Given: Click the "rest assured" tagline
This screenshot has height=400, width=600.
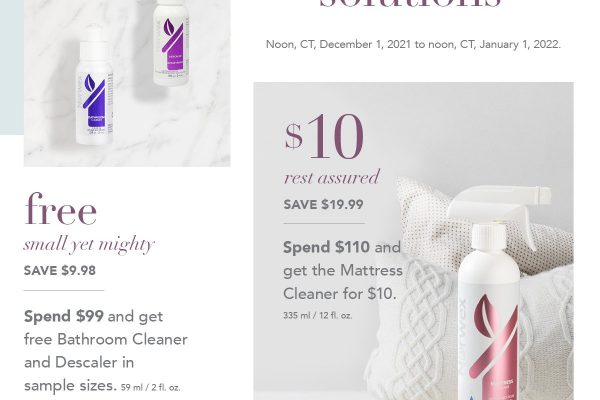Looking at the screenshot, I should [x=331, y=177].
